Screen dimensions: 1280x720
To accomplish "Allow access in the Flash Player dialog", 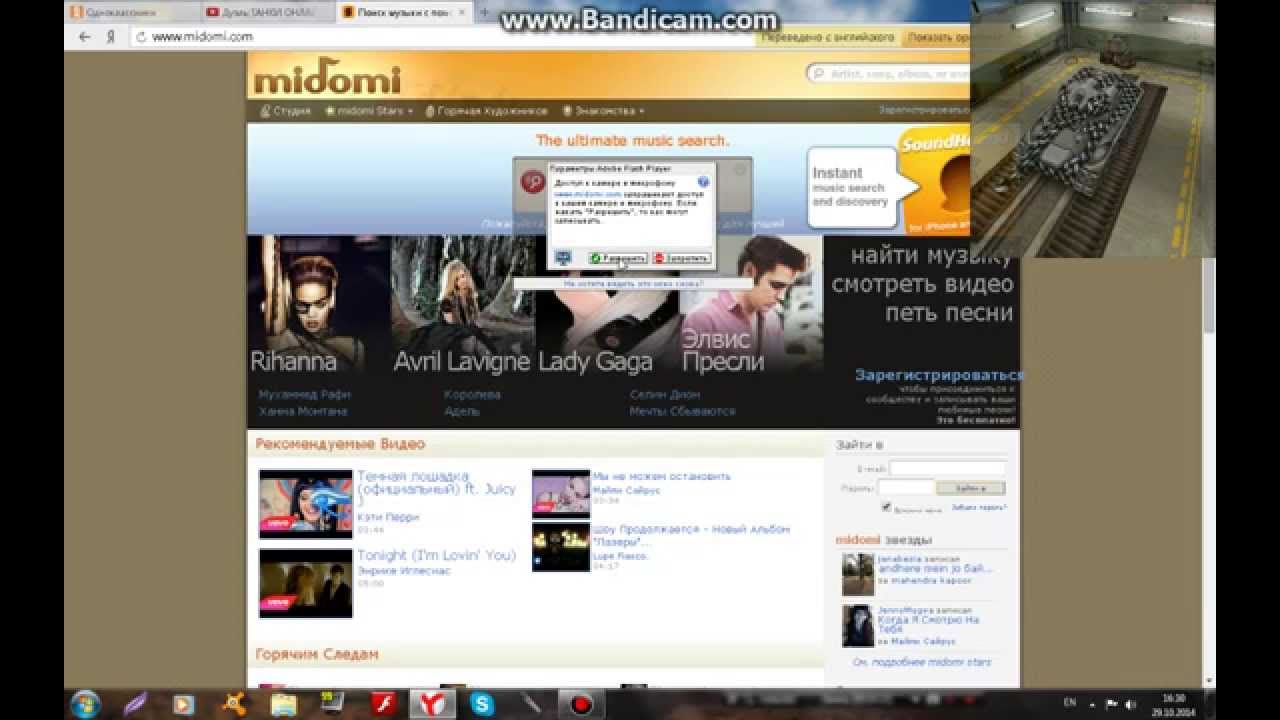I will click(x=618, y=258).
